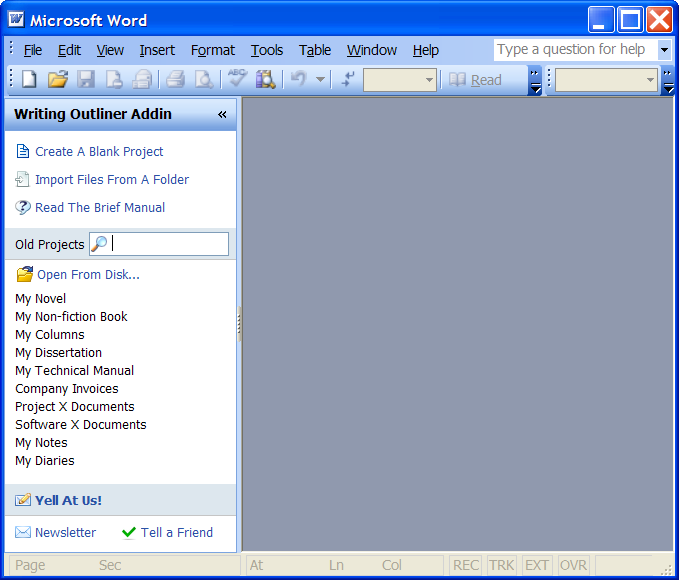
Task: Select the My Non-fiction Book project
Action: (x=71, y=317)
